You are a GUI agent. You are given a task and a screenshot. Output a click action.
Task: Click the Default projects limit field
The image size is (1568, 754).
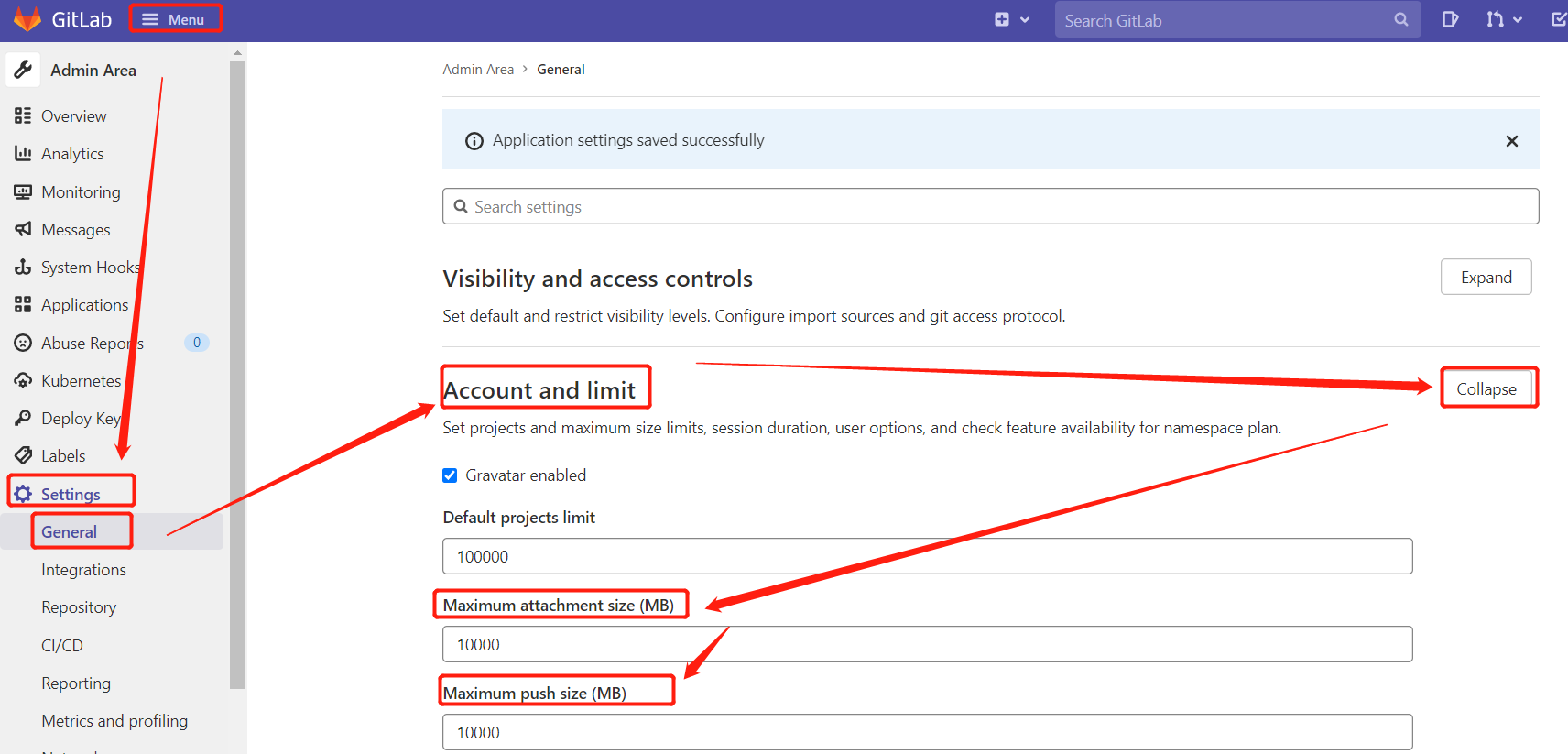927,556
